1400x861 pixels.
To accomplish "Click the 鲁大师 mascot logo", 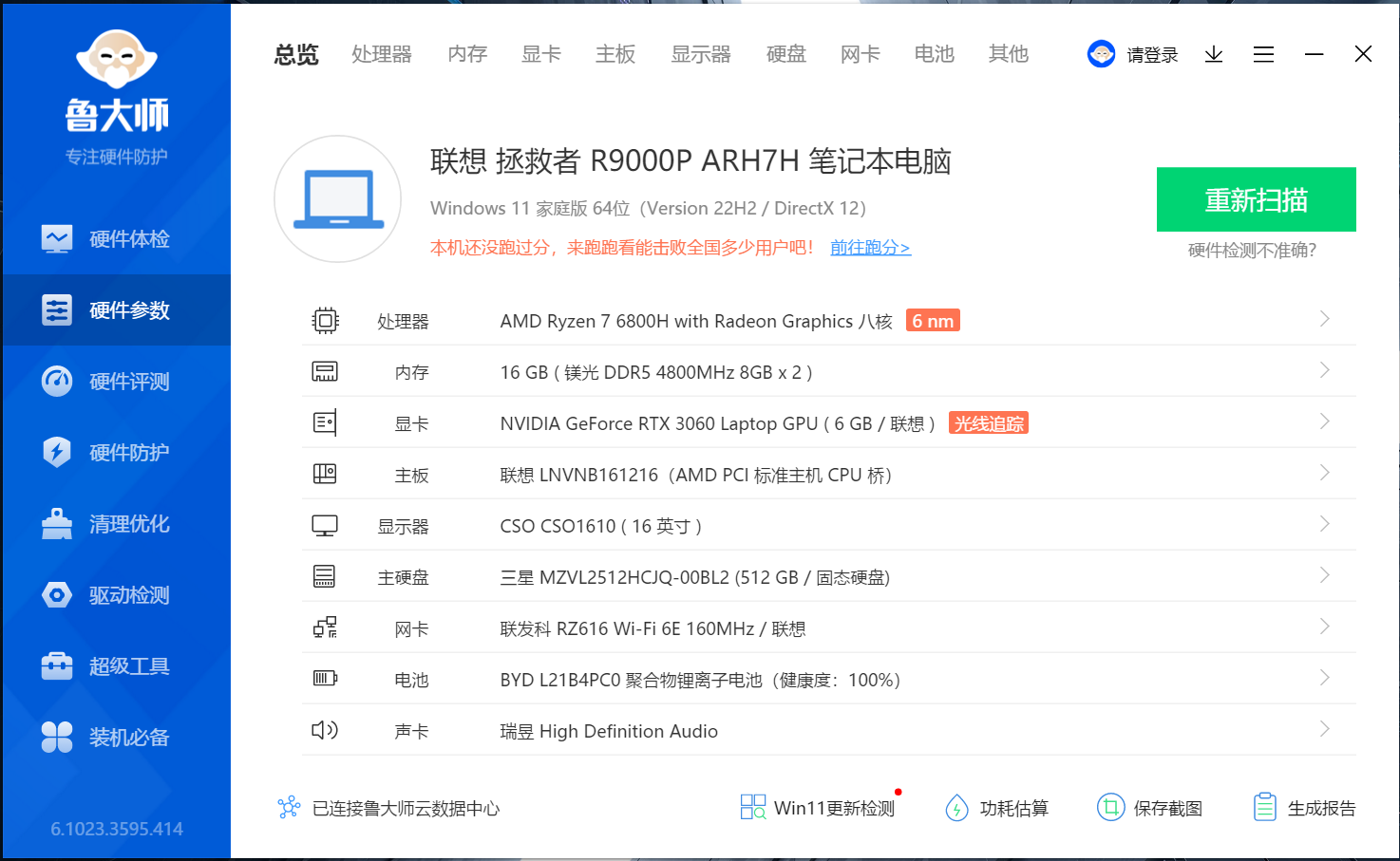I will point(117,60).
